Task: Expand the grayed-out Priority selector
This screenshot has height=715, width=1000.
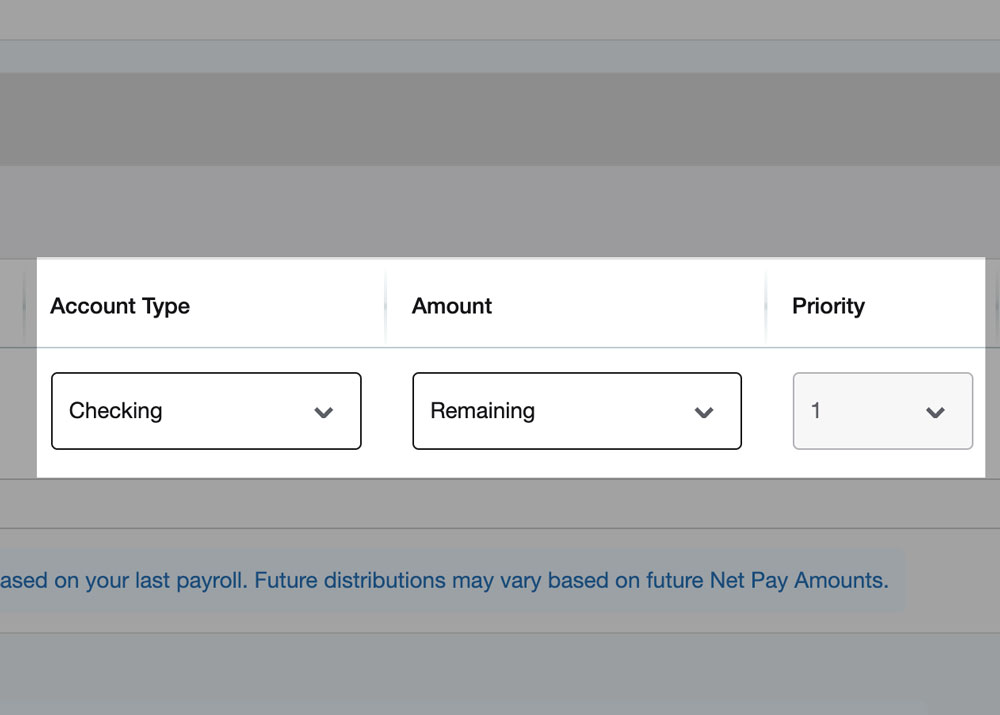Action: (882, 410)
